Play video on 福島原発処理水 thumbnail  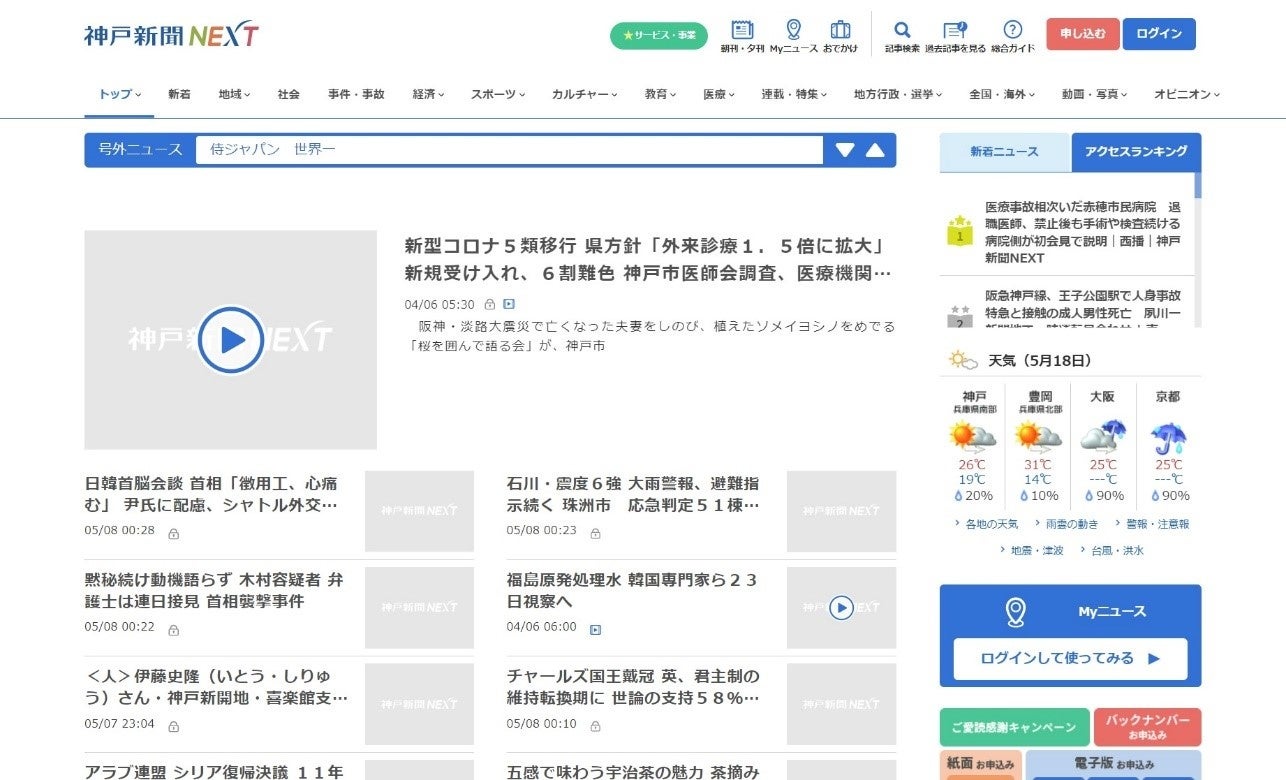(x=841, y=607)
